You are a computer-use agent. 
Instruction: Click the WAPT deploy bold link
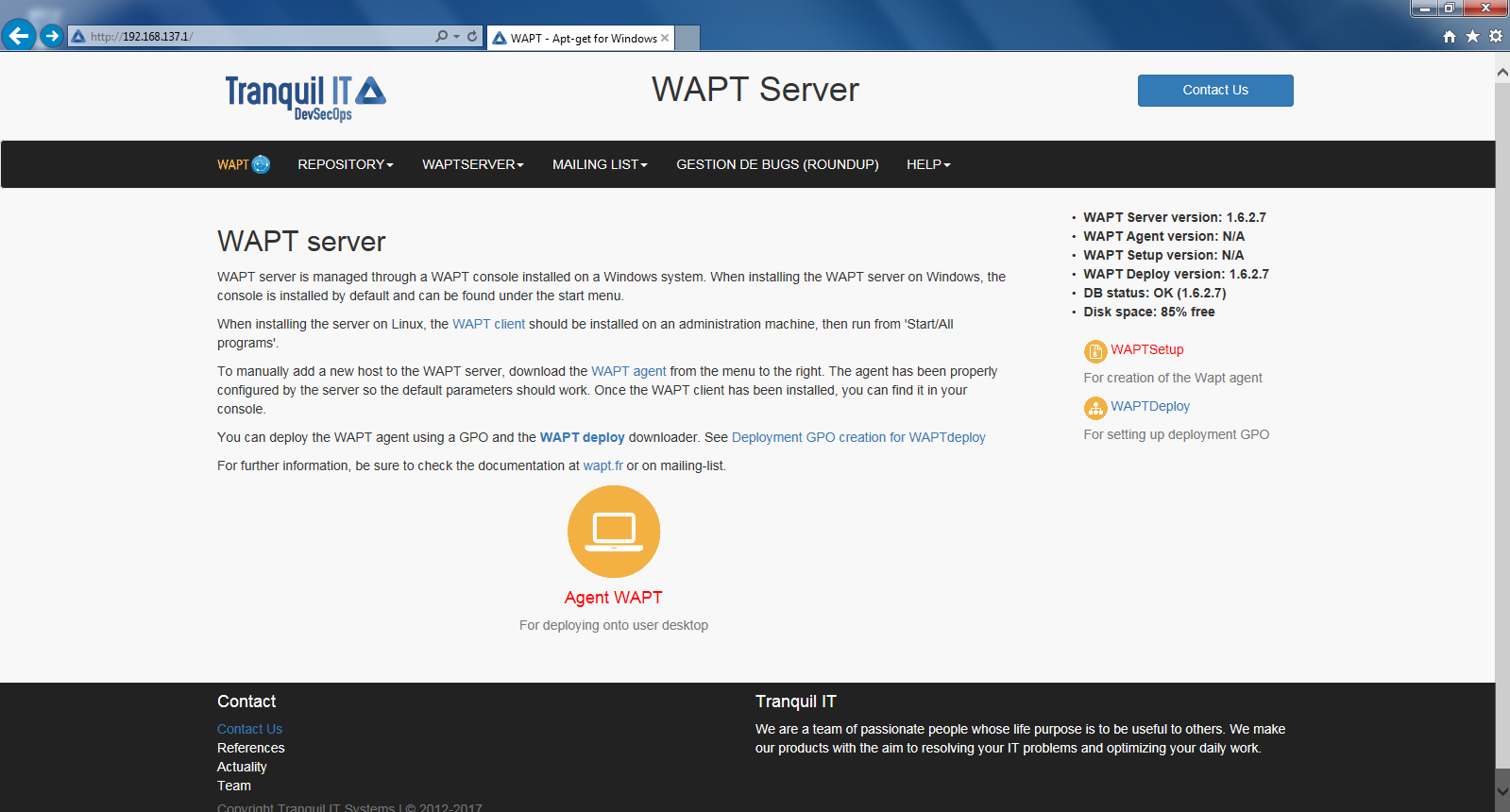click(583, 437)
